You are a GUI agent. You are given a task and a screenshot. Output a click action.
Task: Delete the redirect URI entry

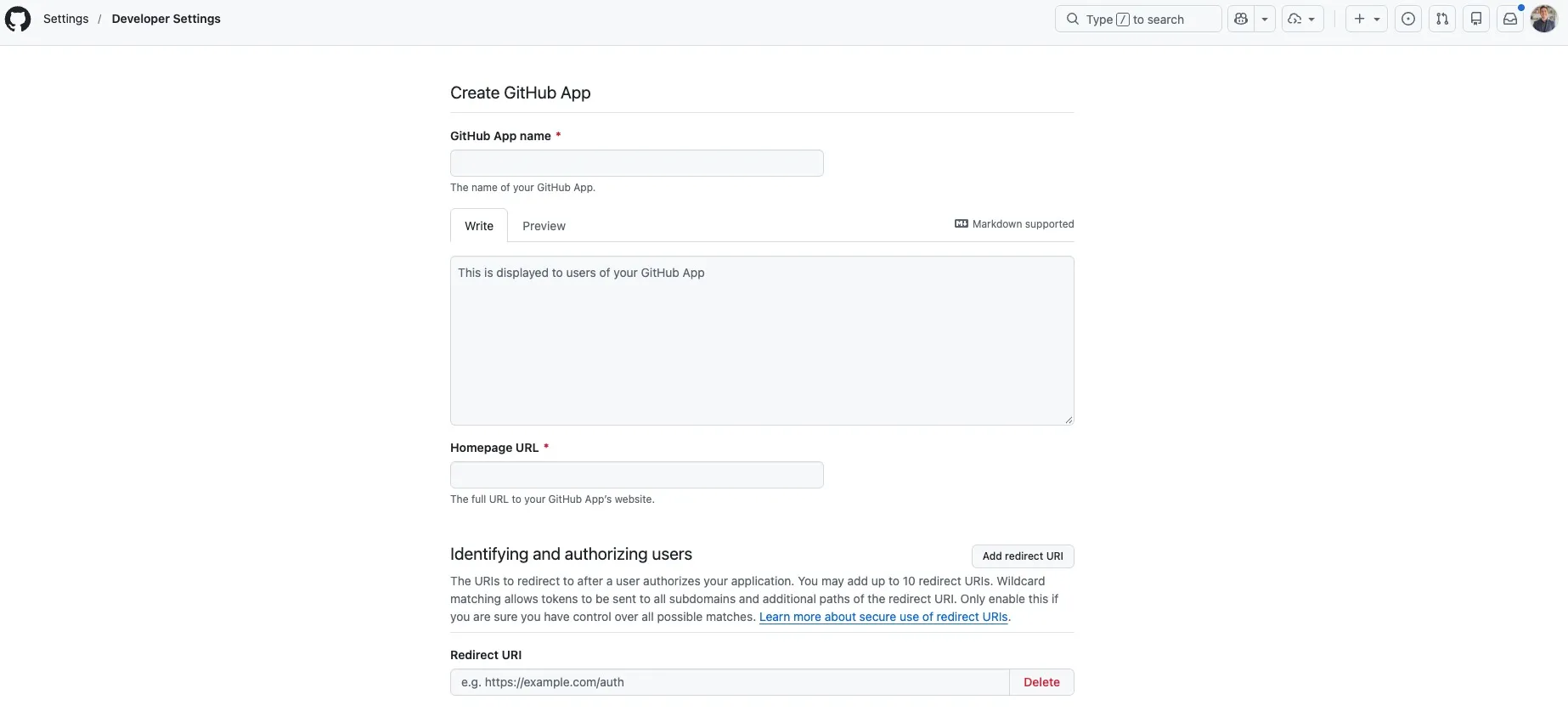coord(1041,682)
